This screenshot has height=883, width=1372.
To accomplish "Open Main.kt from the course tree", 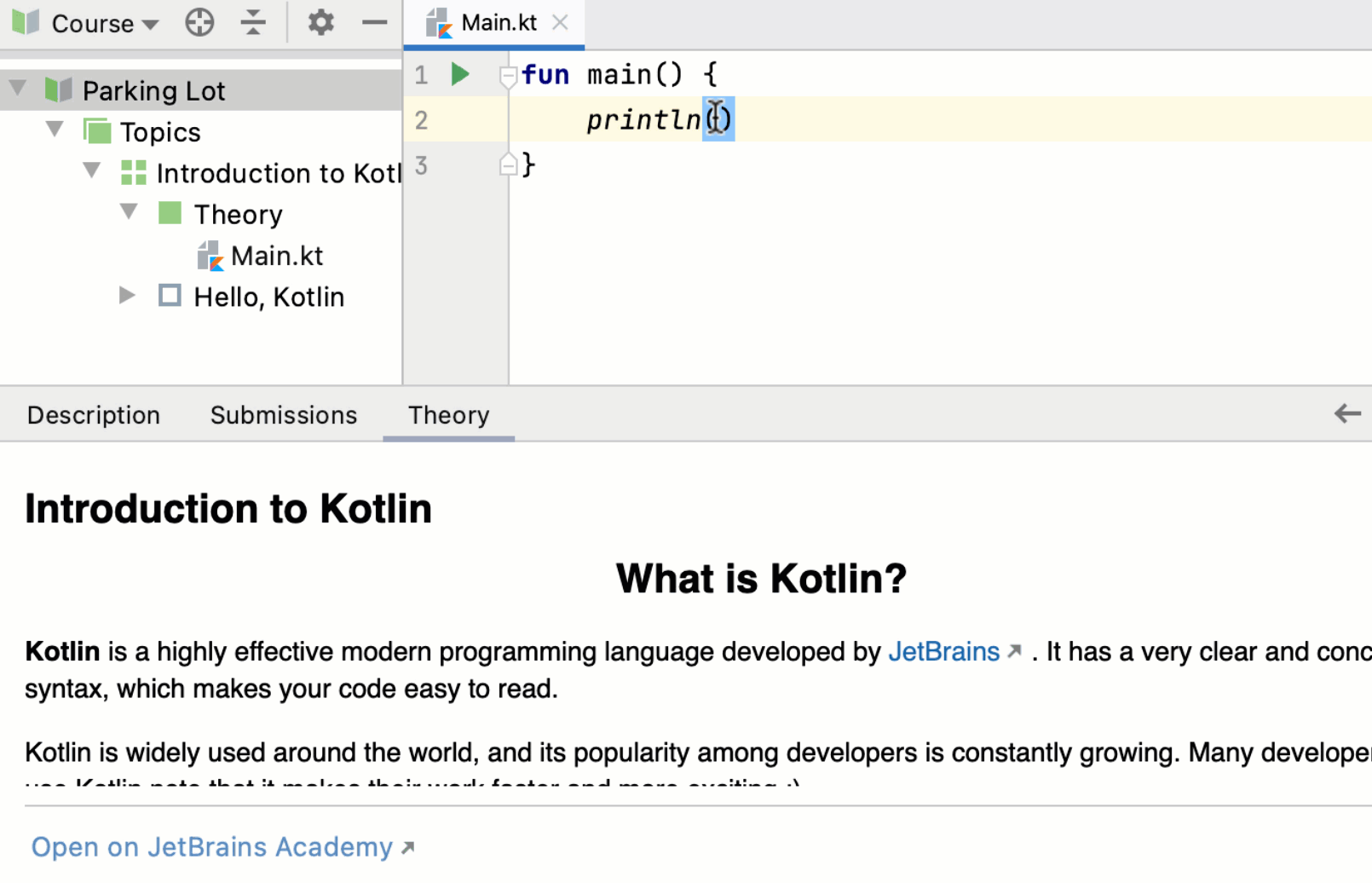I will tap(277, 256).
